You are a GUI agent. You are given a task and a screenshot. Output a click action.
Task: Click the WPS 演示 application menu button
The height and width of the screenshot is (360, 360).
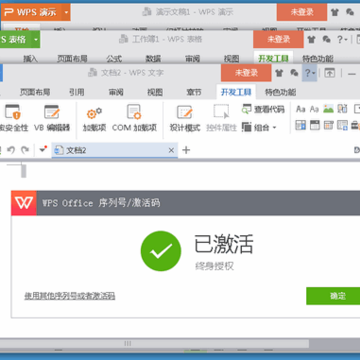click(x=32, y=13)
